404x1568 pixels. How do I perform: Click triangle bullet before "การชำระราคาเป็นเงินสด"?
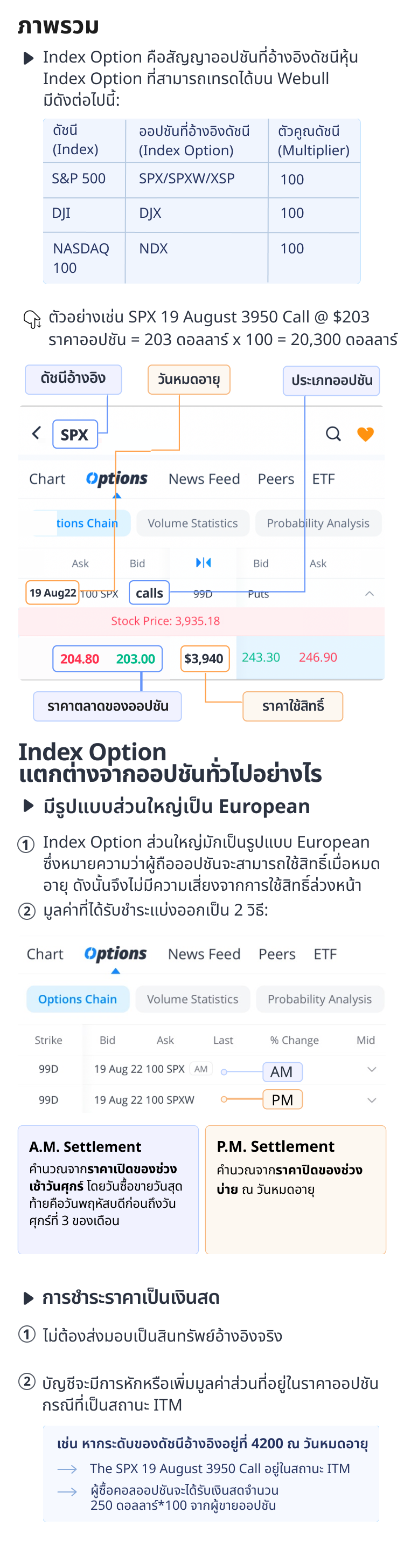click(x=28, y=1298)
